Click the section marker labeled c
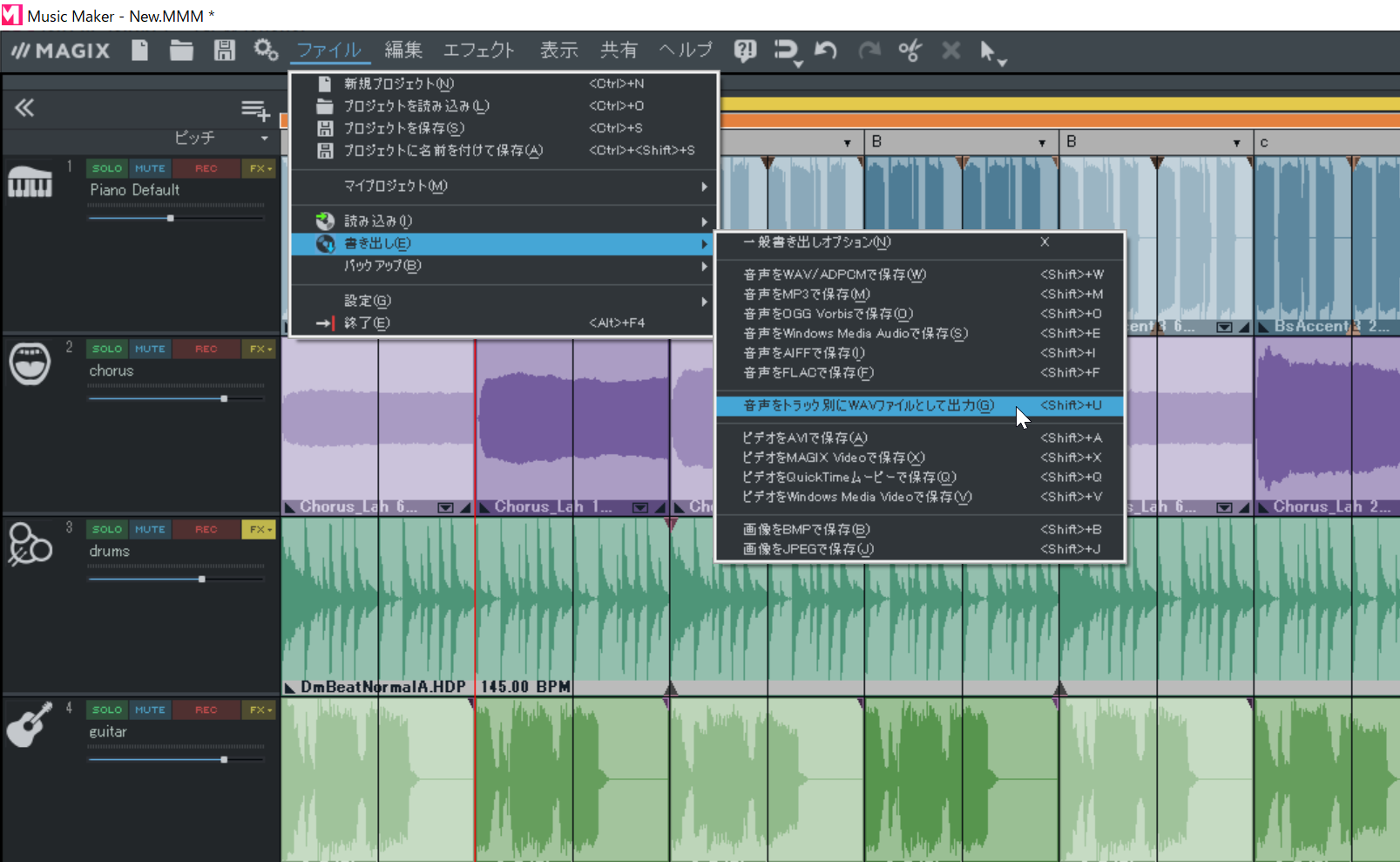1400x862 pixels. tap(1264, 142)
